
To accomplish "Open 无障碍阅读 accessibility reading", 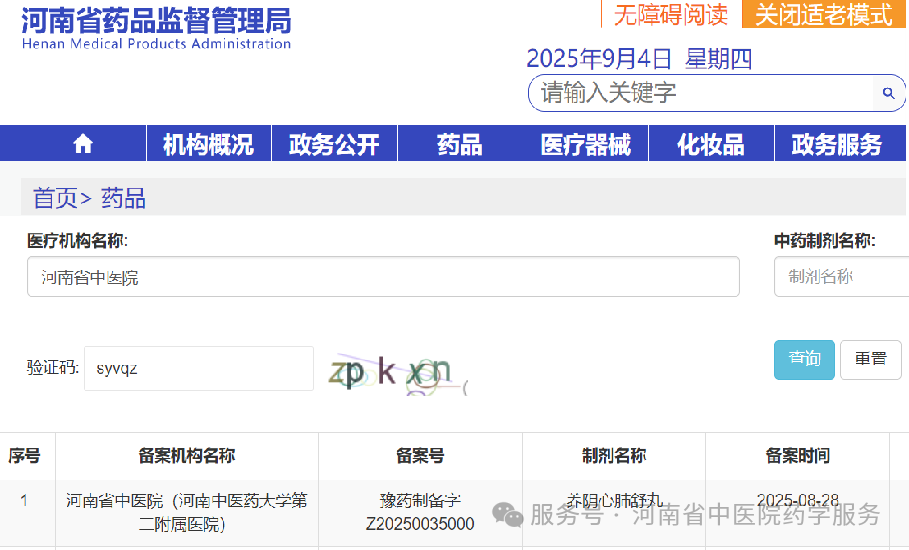I will 670,15.
